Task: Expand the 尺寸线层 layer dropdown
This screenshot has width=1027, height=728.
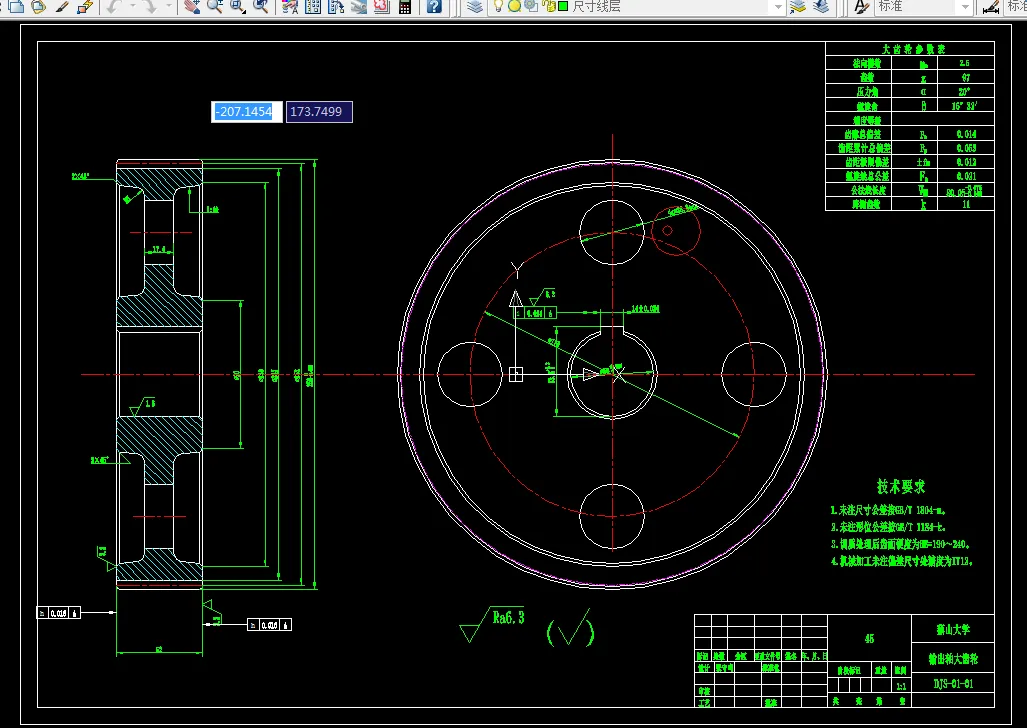Action: 777,6
